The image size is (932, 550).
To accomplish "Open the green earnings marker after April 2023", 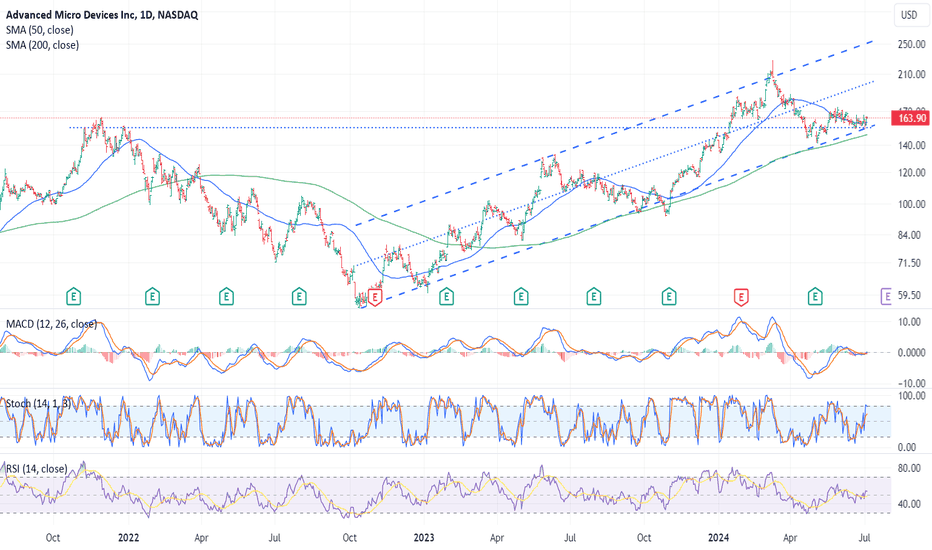I will coord(521,296).
